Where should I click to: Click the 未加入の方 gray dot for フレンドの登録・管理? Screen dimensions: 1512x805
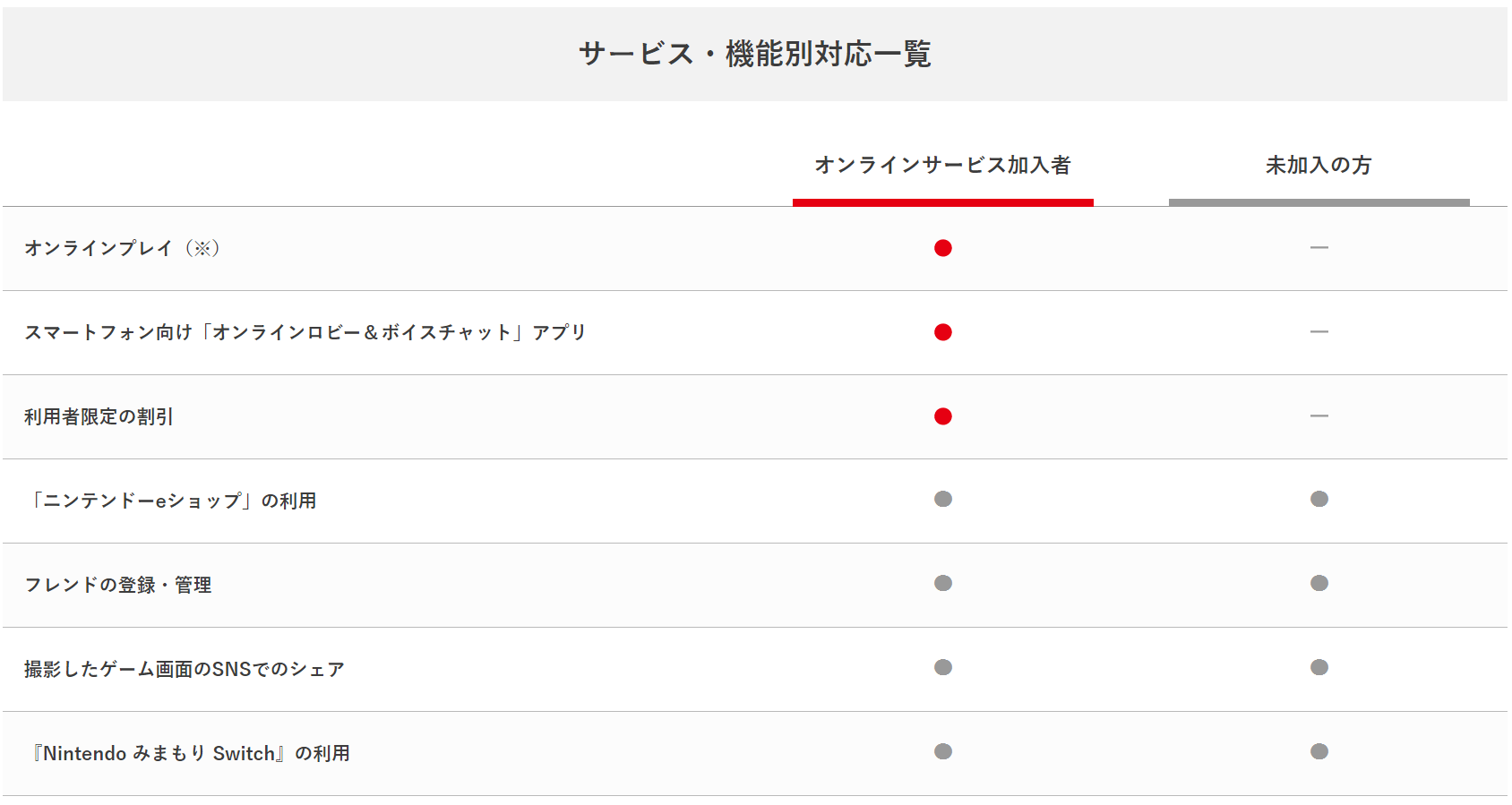(x=1319, y=583)
